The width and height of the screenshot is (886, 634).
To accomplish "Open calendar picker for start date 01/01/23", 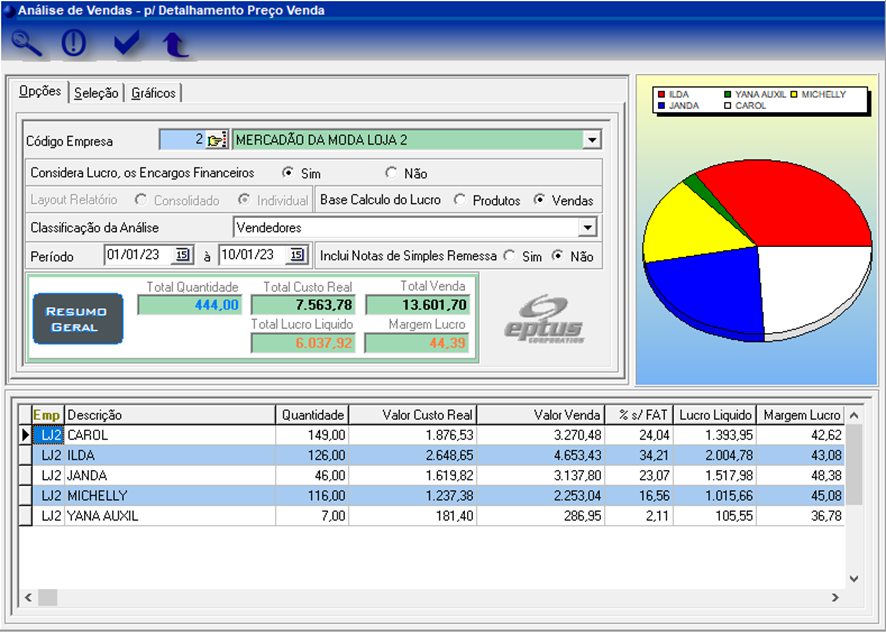I will (183, 255).
